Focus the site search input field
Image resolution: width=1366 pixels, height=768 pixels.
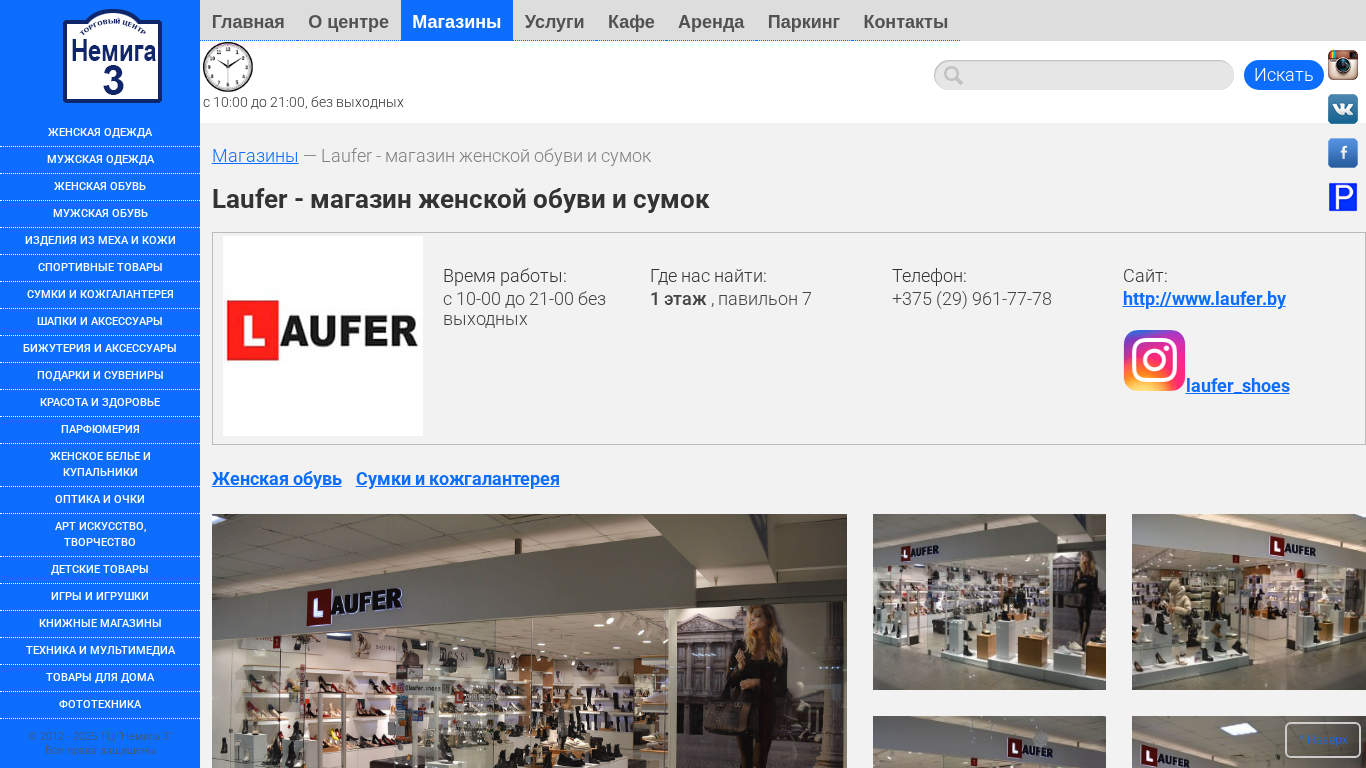1084,75
